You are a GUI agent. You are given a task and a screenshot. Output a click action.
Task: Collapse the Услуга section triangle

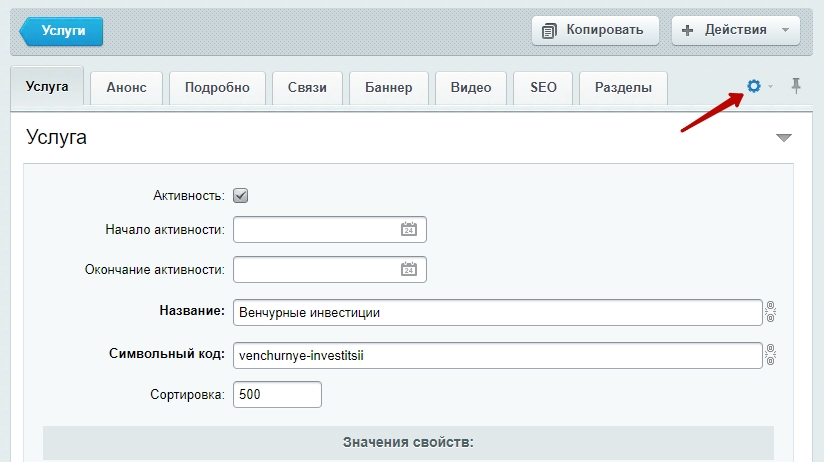[783, 138]
